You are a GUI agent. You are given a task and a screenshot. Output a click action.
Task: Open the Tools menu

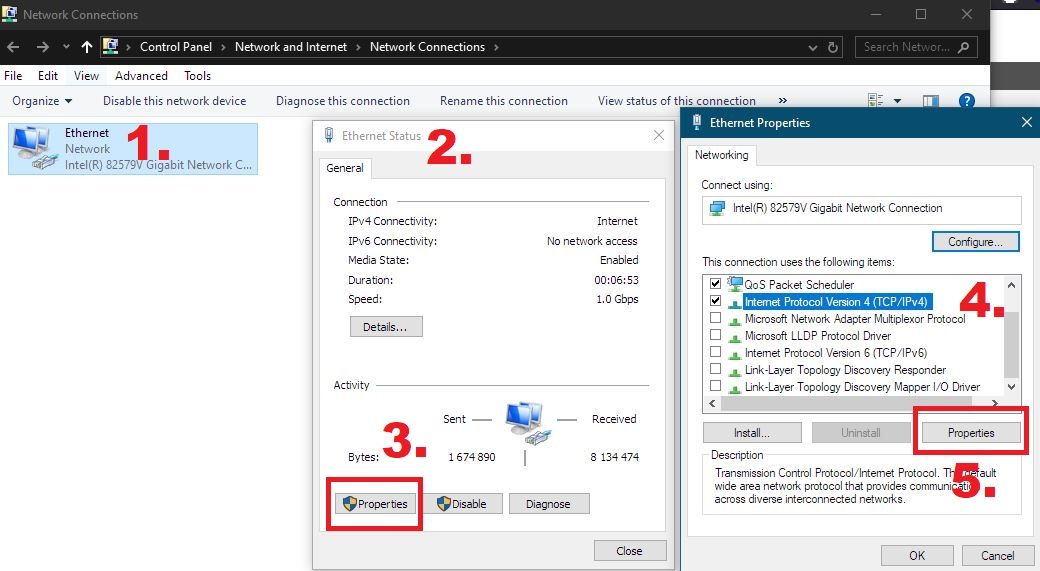[x=197, y=76]
